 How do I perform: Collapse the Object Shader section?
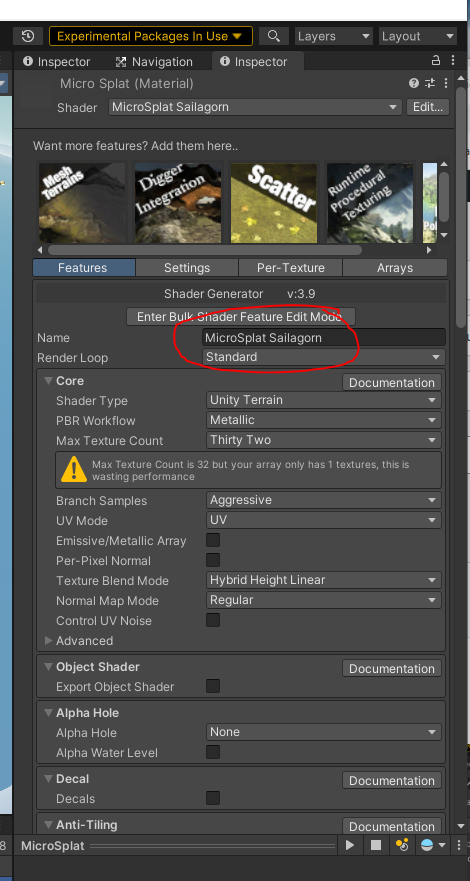[48, 667]
